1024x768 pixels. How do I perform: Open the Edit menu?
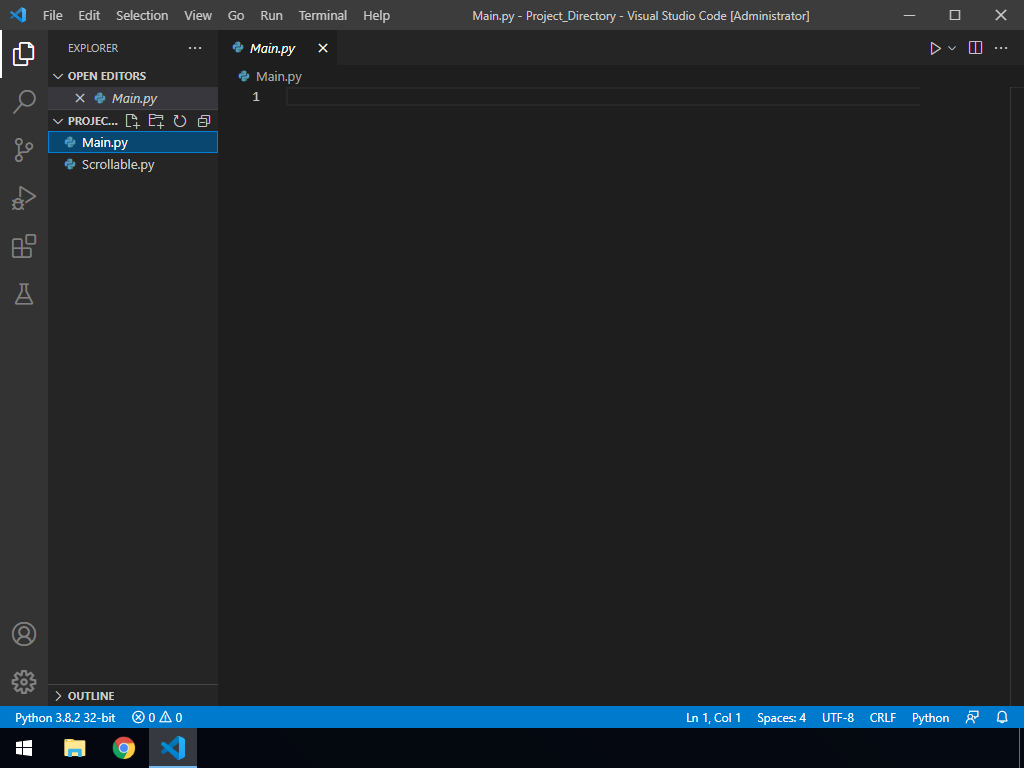[89, 15]
